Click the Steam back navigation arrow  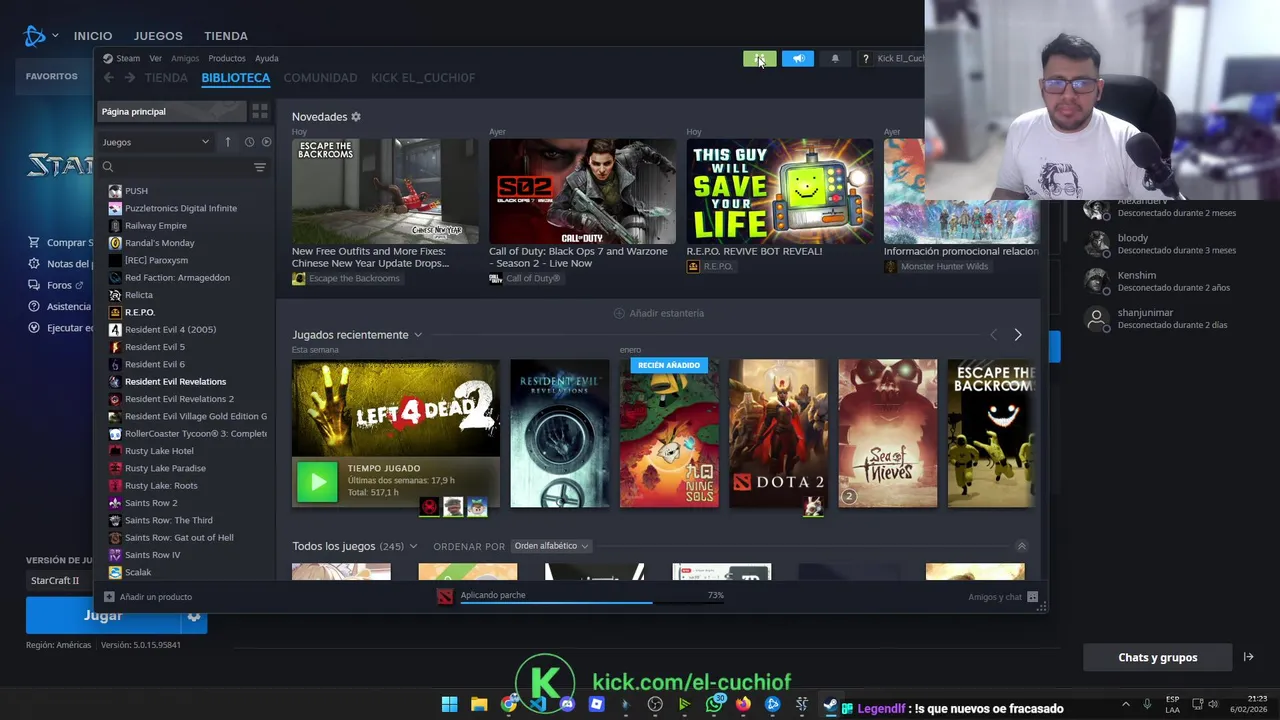point(109,78)
